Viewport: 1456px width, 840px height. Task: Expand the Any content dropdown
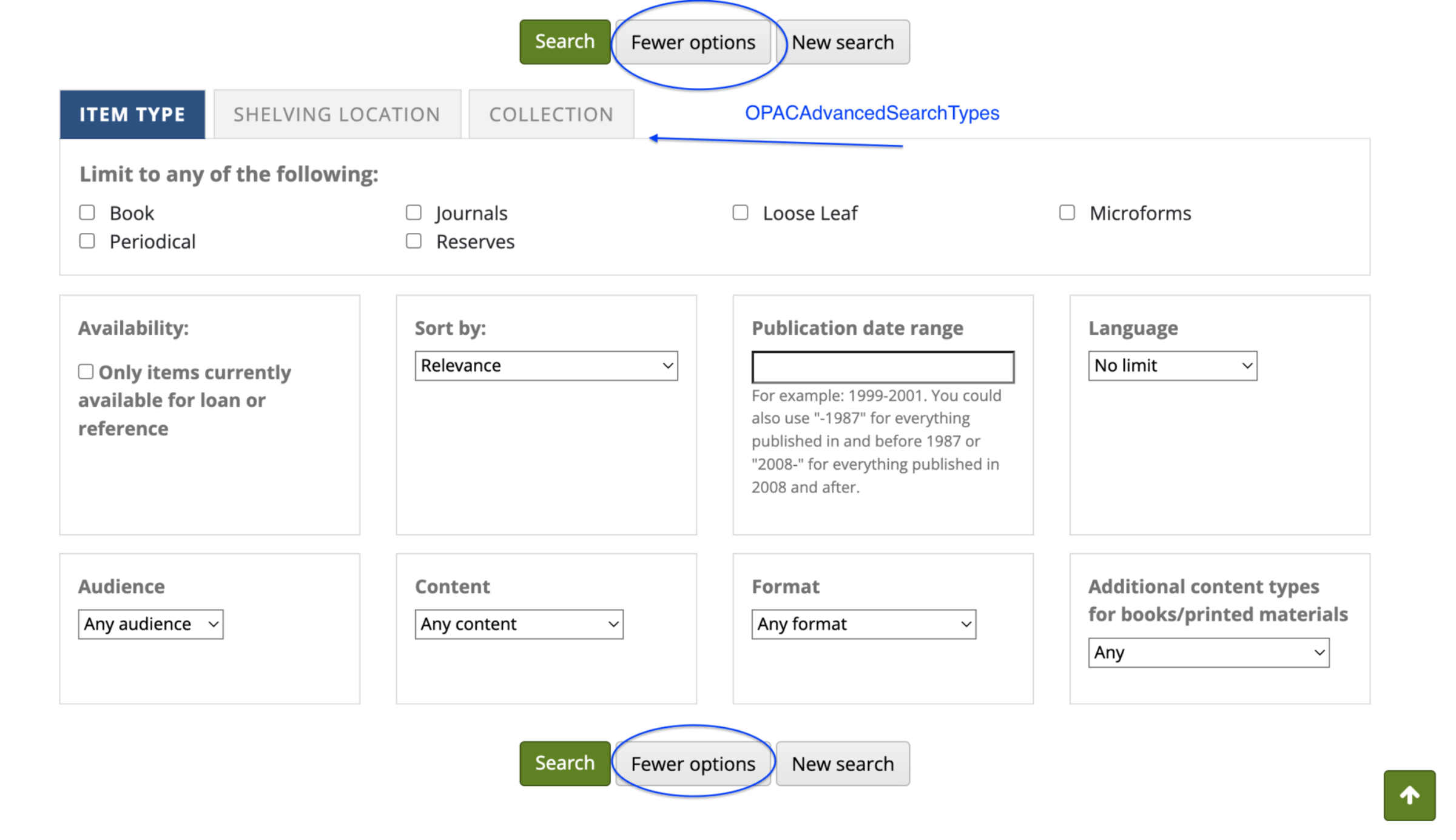coord(519,624)
